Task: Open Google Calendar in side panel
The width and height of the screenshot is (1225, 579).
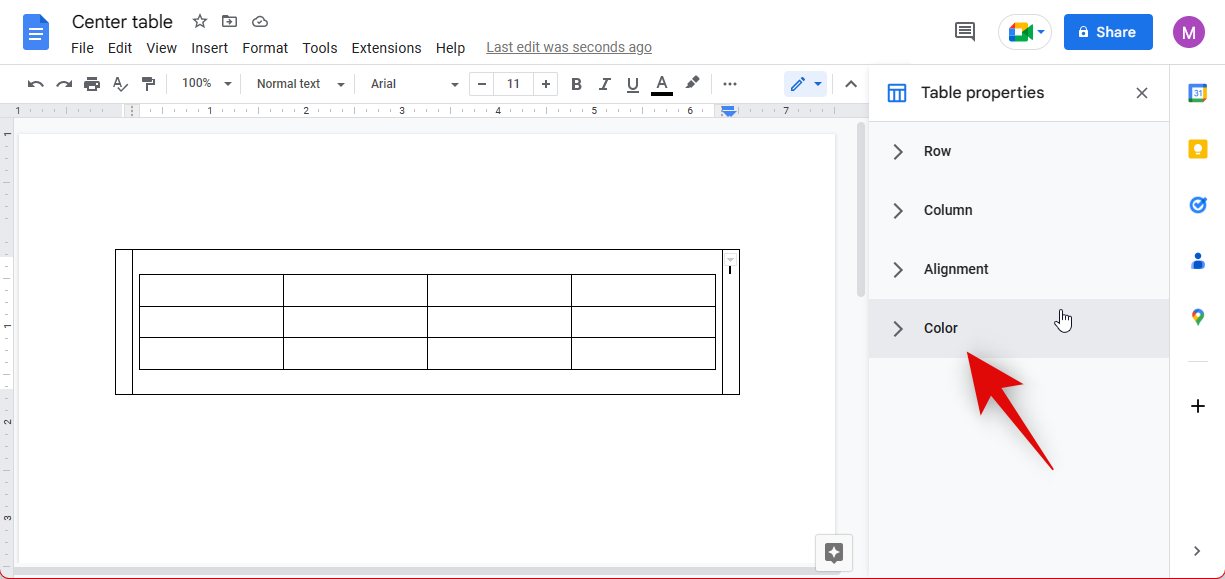Action: click(x=1197, y=93)
